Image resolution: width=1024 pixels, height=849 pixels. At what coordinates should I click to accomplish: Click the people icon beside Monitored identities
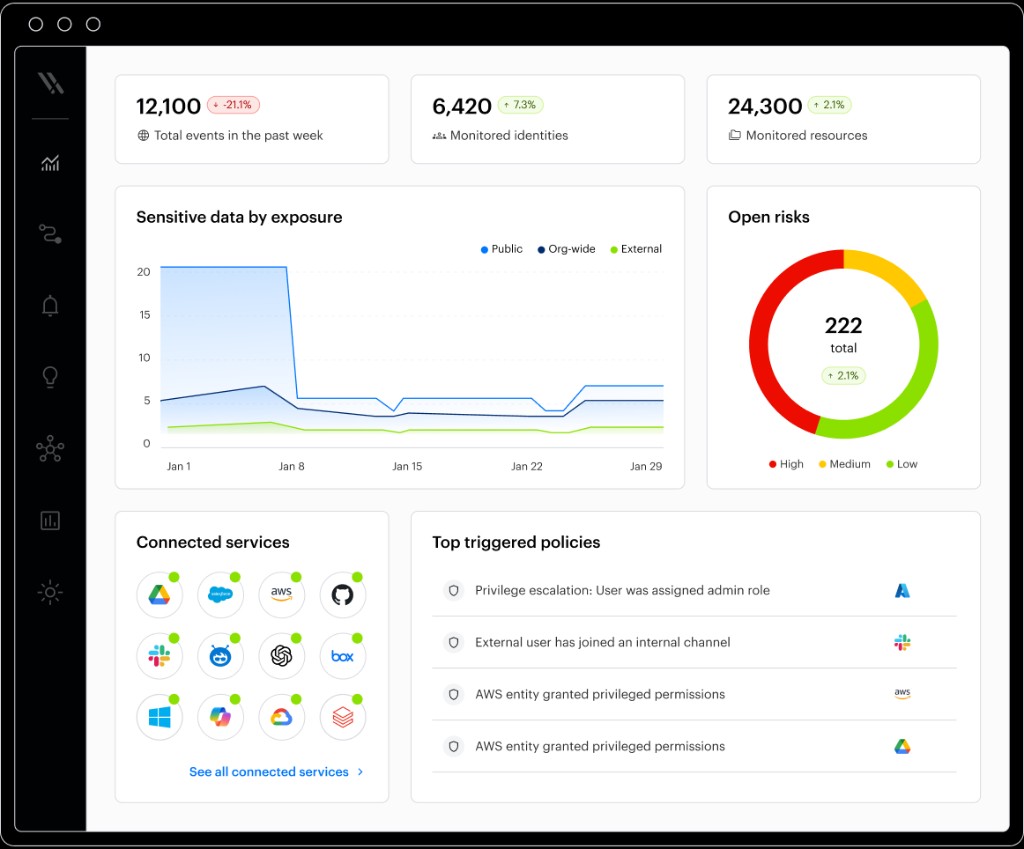click(439, 136)
